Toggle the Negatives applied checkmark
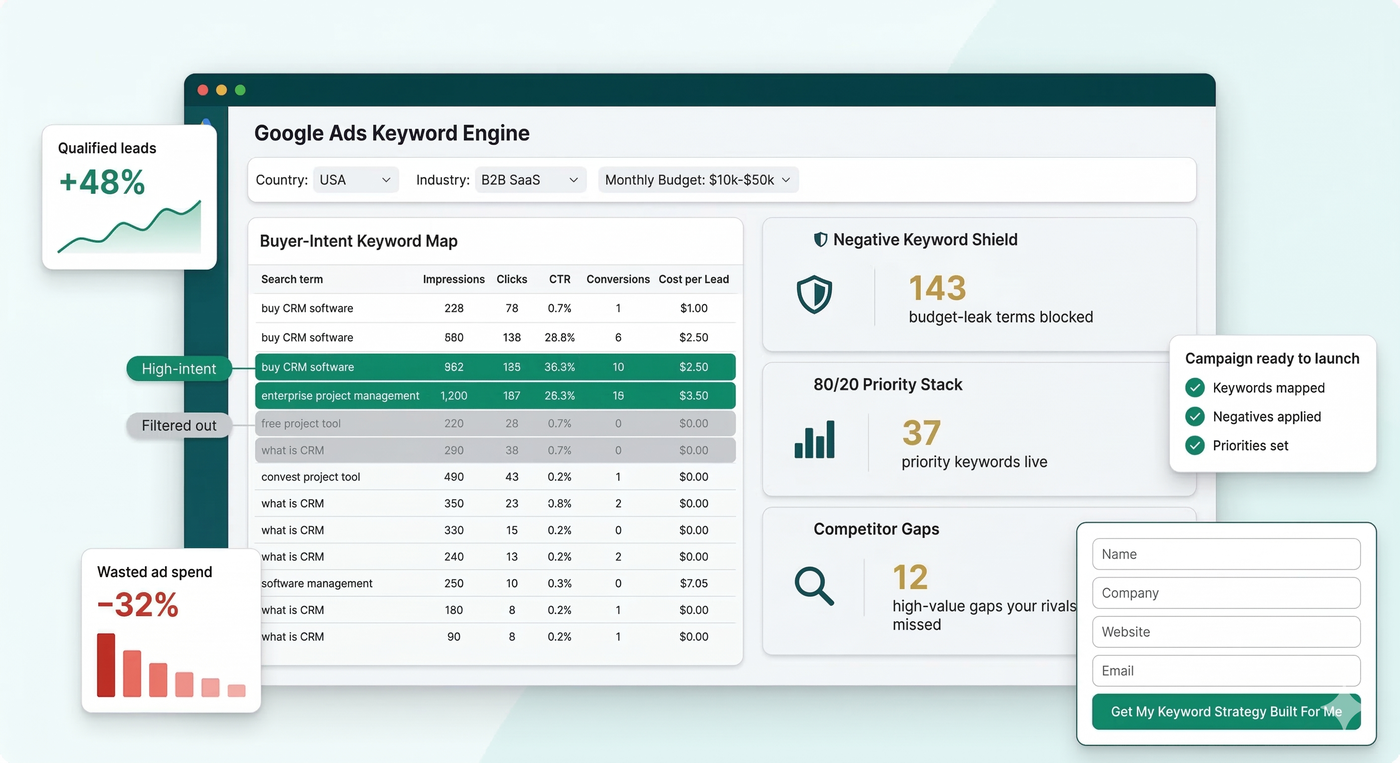This screenshot has width=1400, height=763. point(1196,416)
